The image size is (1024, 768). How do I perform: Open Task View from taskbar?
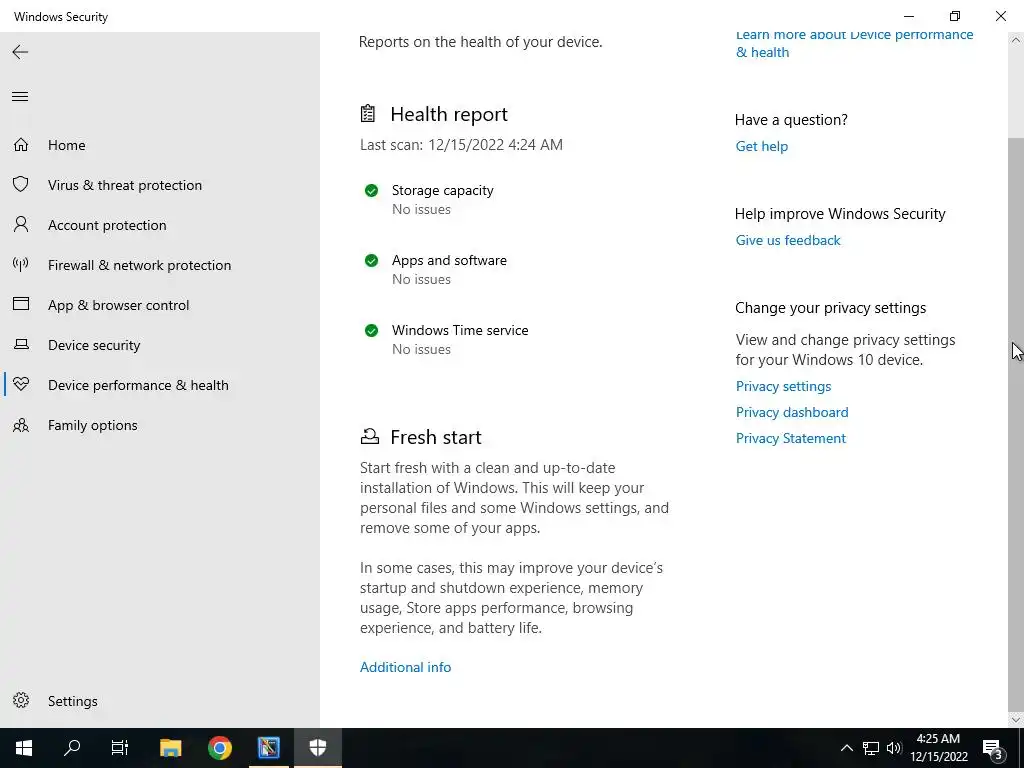pos(120,748)
